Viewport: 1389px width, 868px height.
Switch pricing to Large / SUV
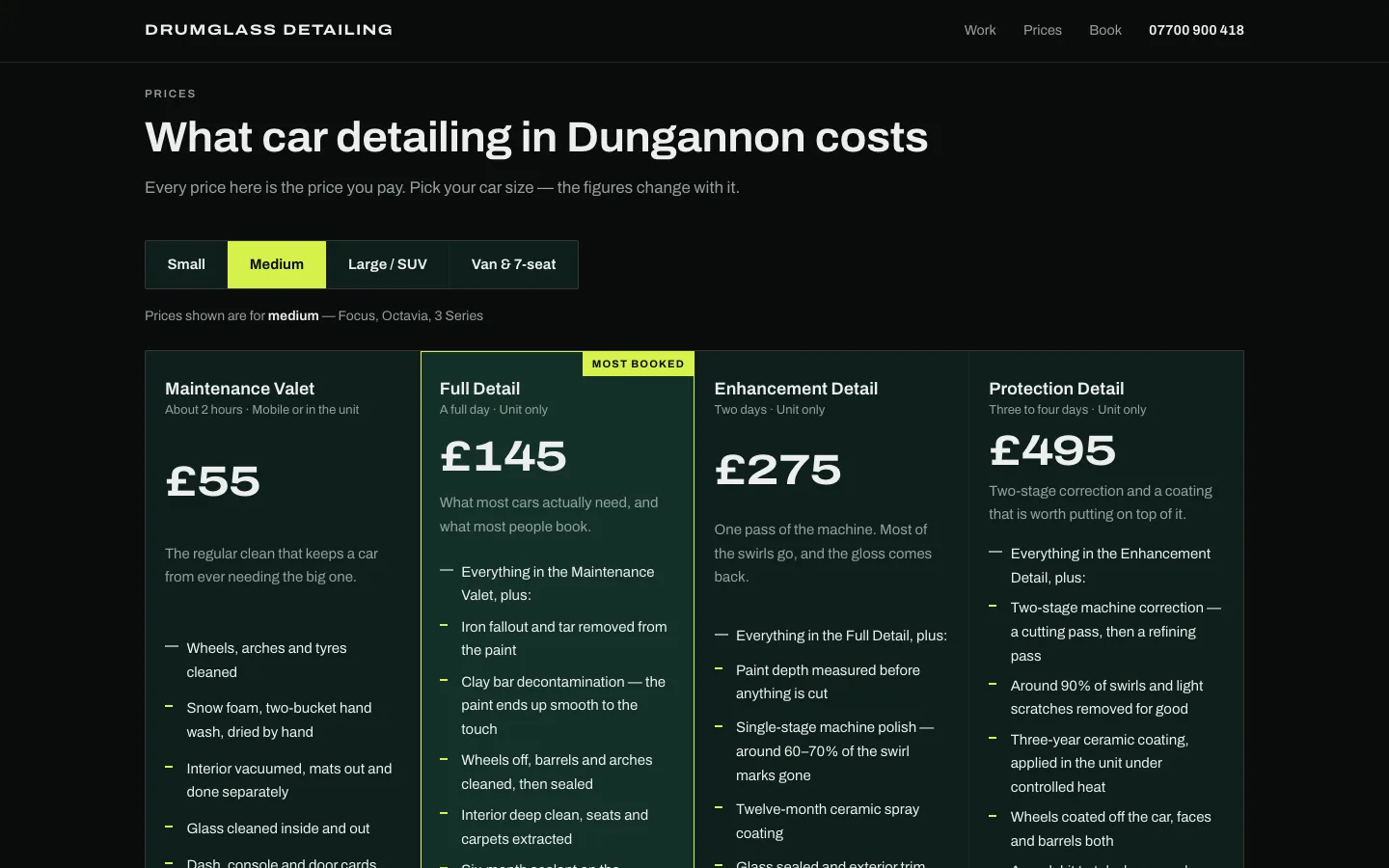click(x=388, y=264)
